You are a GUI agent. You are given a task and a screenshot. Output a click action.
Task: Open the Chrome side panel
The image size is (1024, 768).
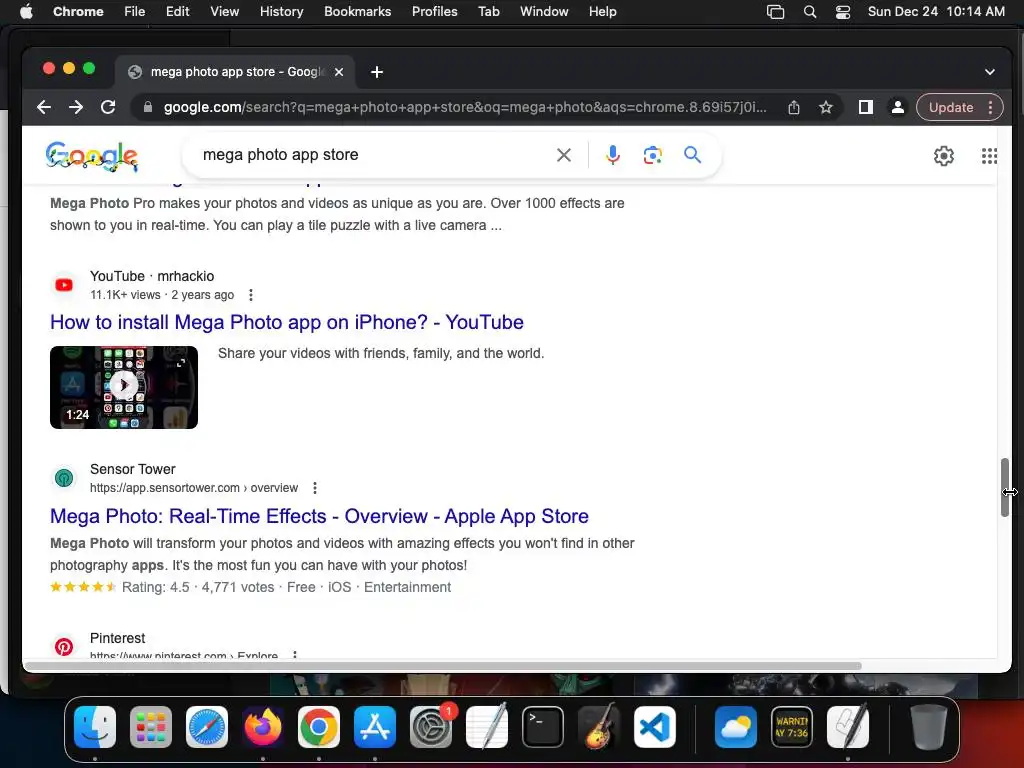point(866,107)
